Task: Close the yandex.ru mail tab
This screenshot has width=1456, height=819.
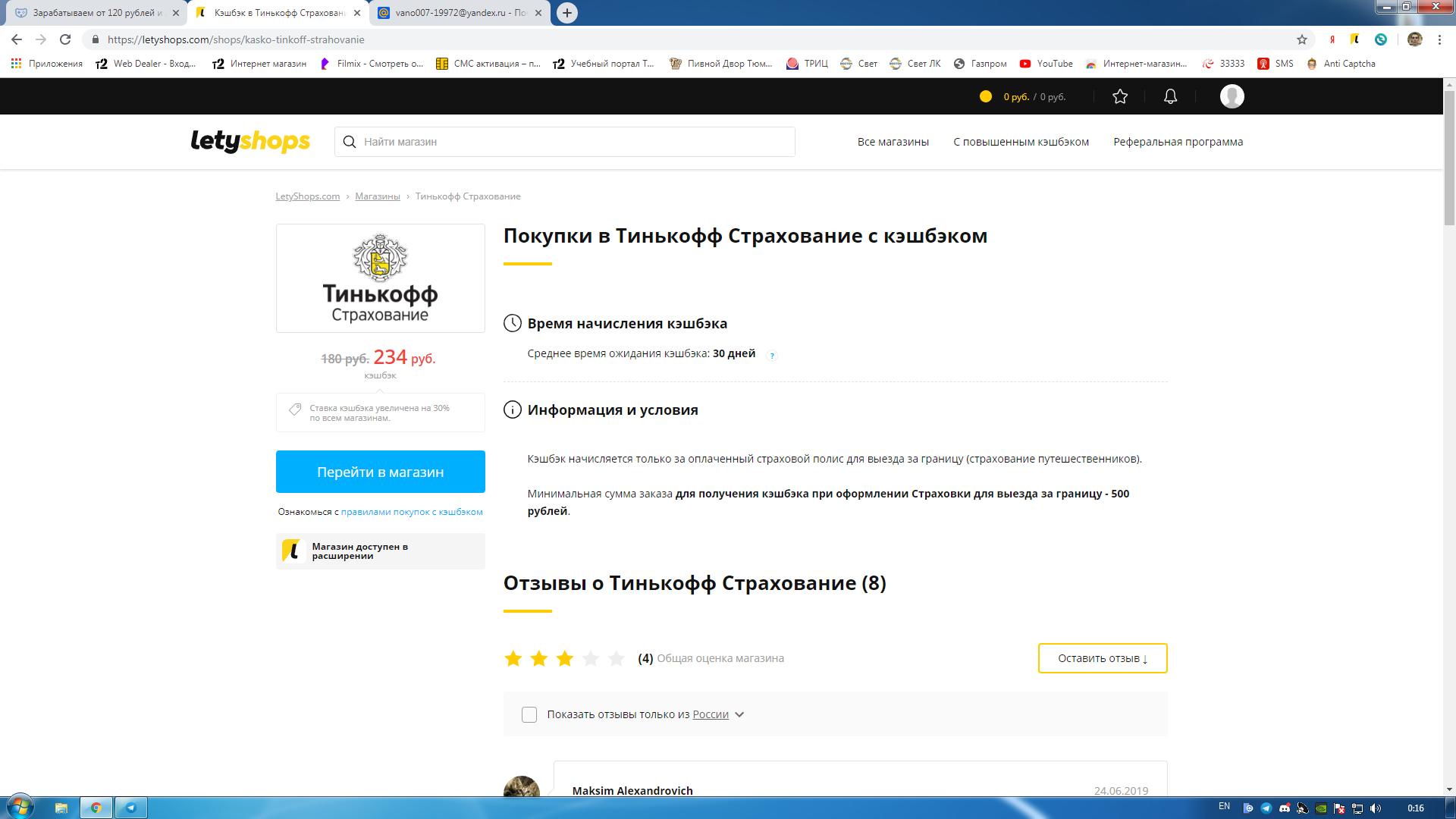Action: (x=538, y=13)
